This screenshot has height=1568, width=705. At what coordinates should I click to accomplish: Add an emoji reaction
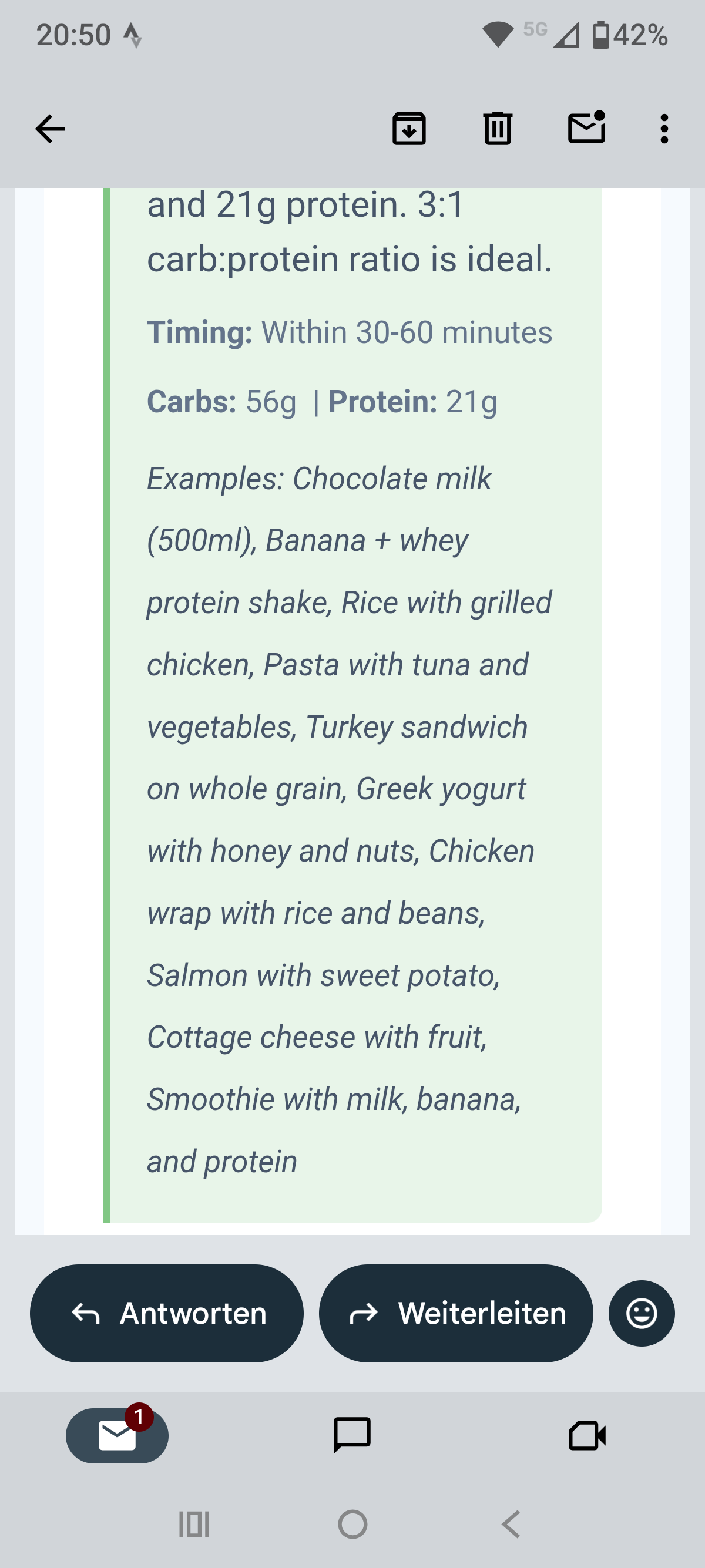[642, 1313]
